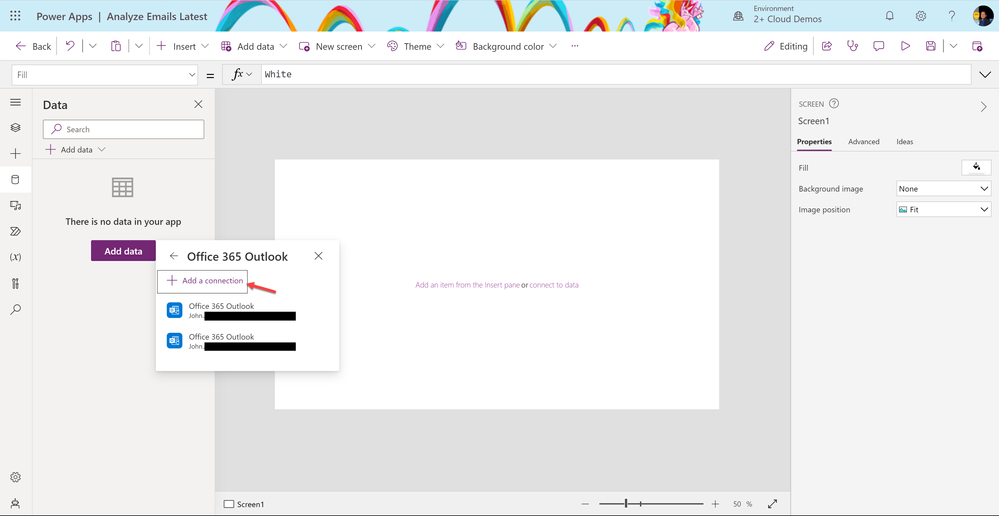
Task: Open the settings gear in header
Action: 921,16
